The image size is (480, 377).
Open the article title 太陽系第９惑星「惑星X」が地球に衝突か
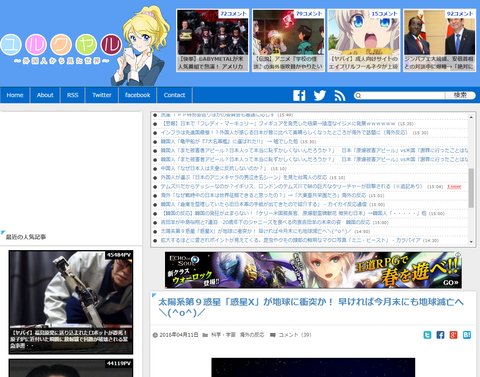pyautogui.click(x=311, y=307)
